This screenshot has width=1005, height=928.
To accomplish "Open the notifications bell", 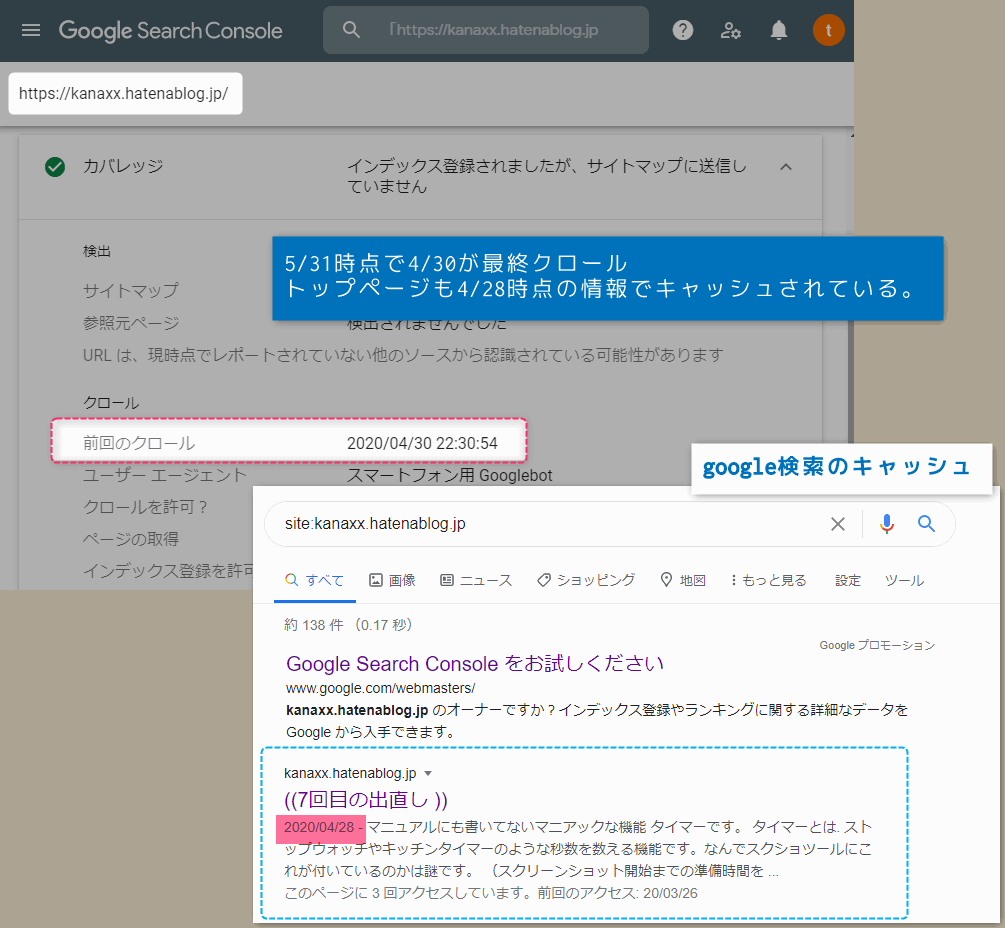I will click(x=779, y=30).
